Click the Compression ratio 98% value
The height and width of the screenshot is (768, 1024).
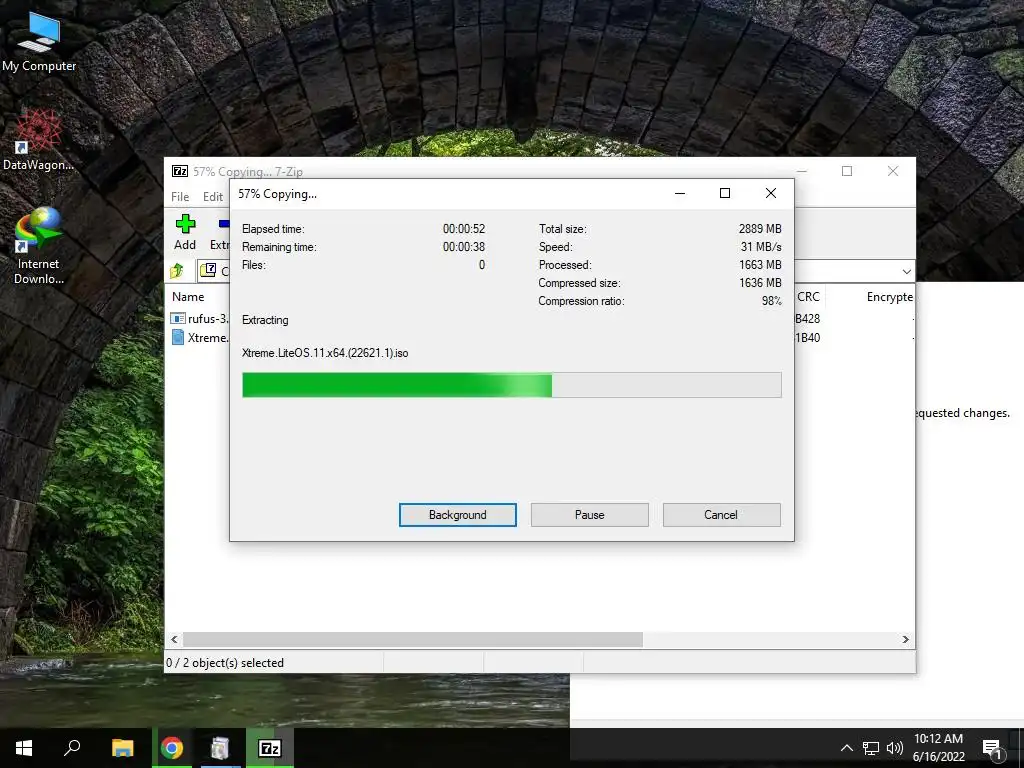[771, 301]
